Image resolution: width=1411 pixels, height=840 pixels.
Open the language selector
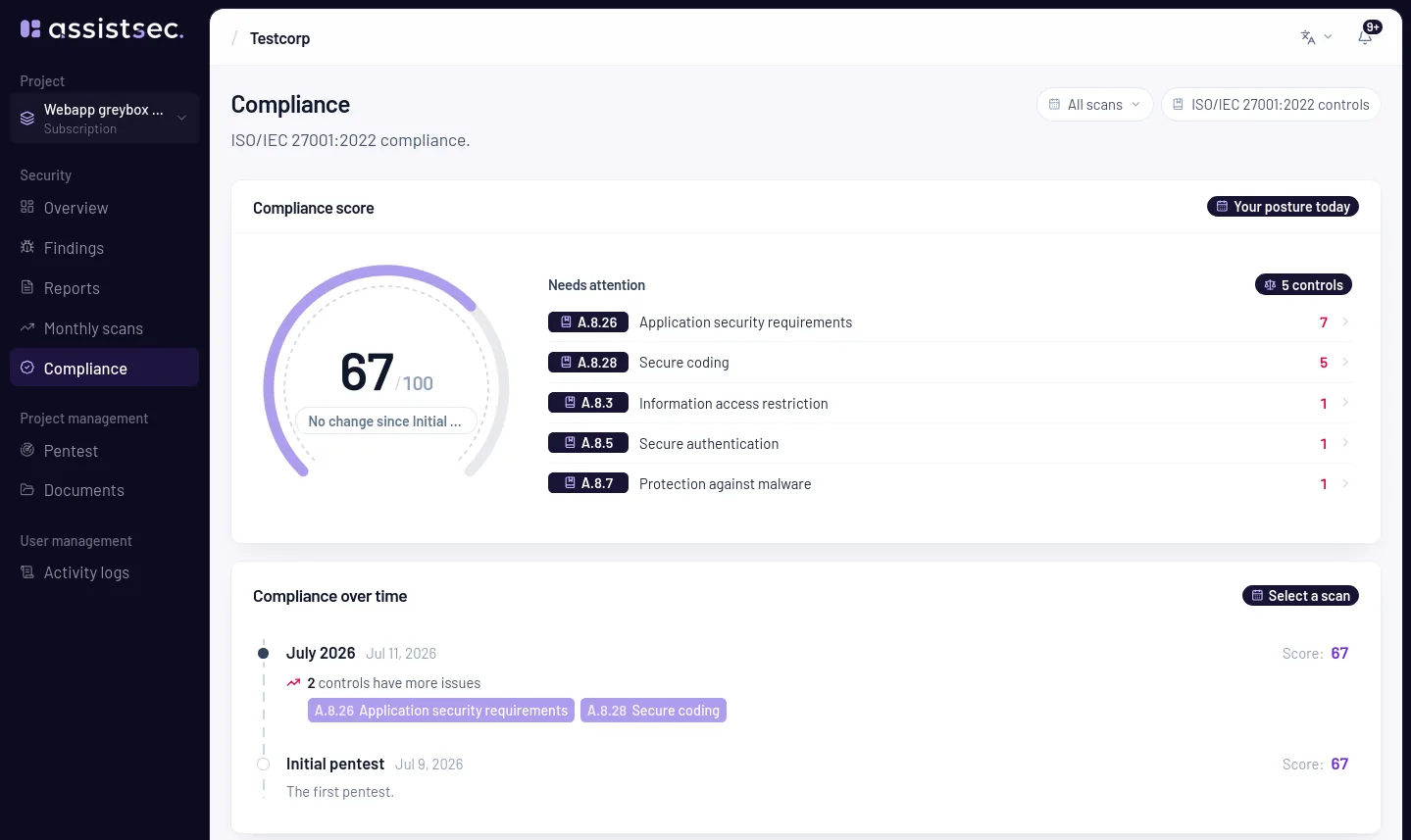[x=1316, y=37]
